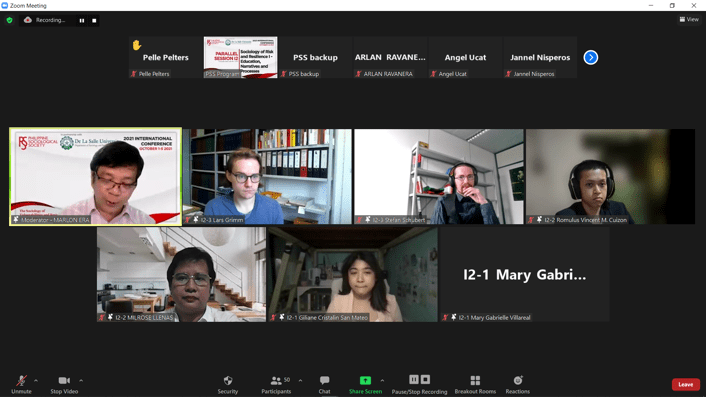
Task: Expand audio options arrow beside Unmute
Action: pos(36,381)
